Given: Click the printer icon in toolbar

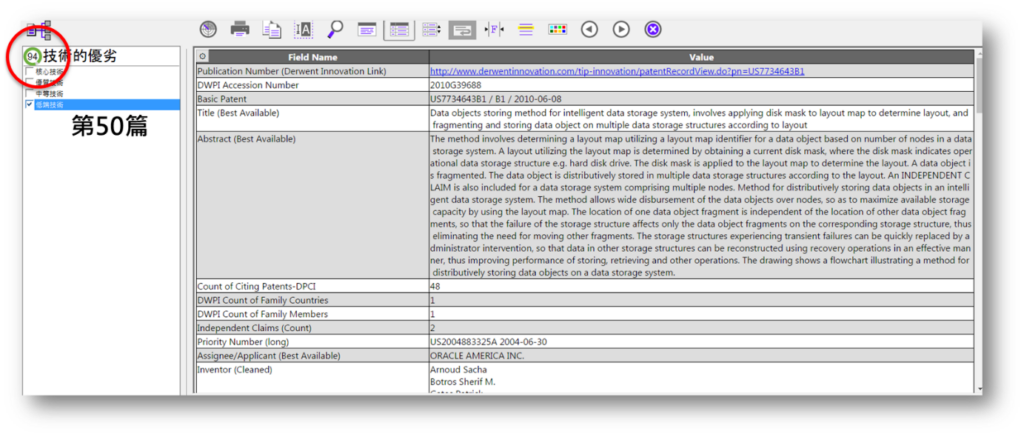Looking at the screenshot, I should tap(240, 29).
